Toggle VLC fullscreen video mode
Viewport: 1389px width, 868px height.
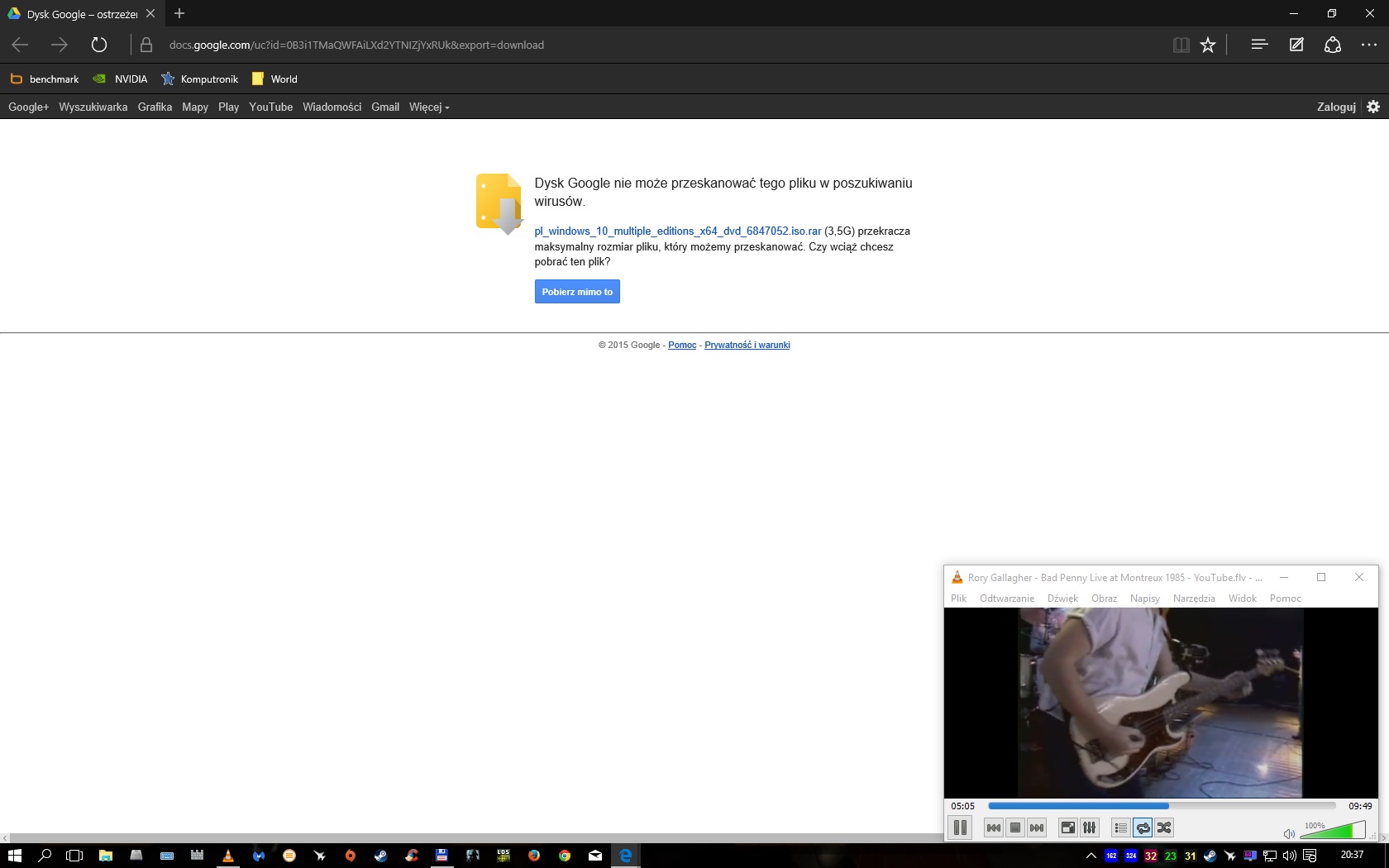(x=1068, y=827)
